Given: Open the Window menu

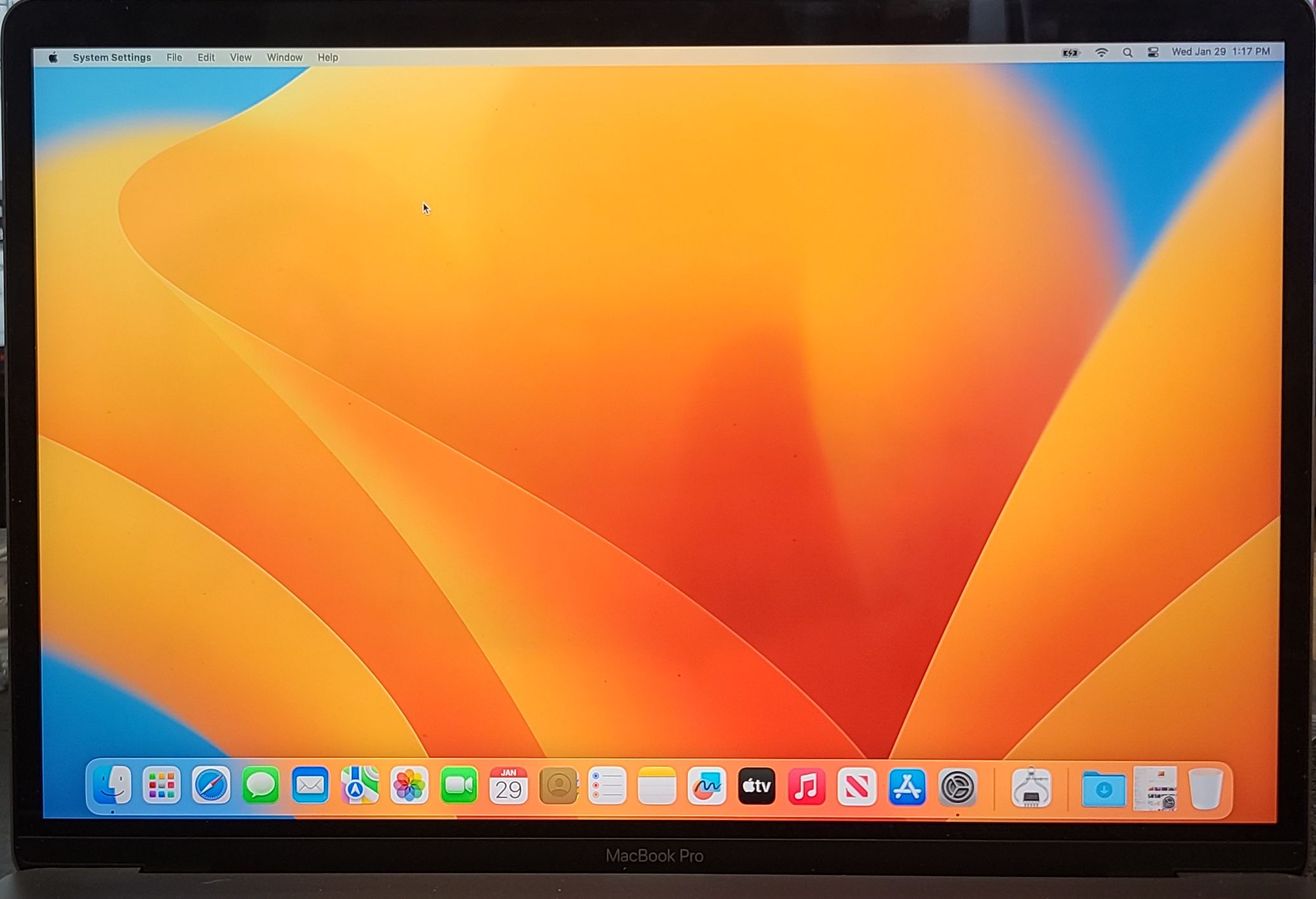Looking at the screenshot, I should (x=284, y=57).
